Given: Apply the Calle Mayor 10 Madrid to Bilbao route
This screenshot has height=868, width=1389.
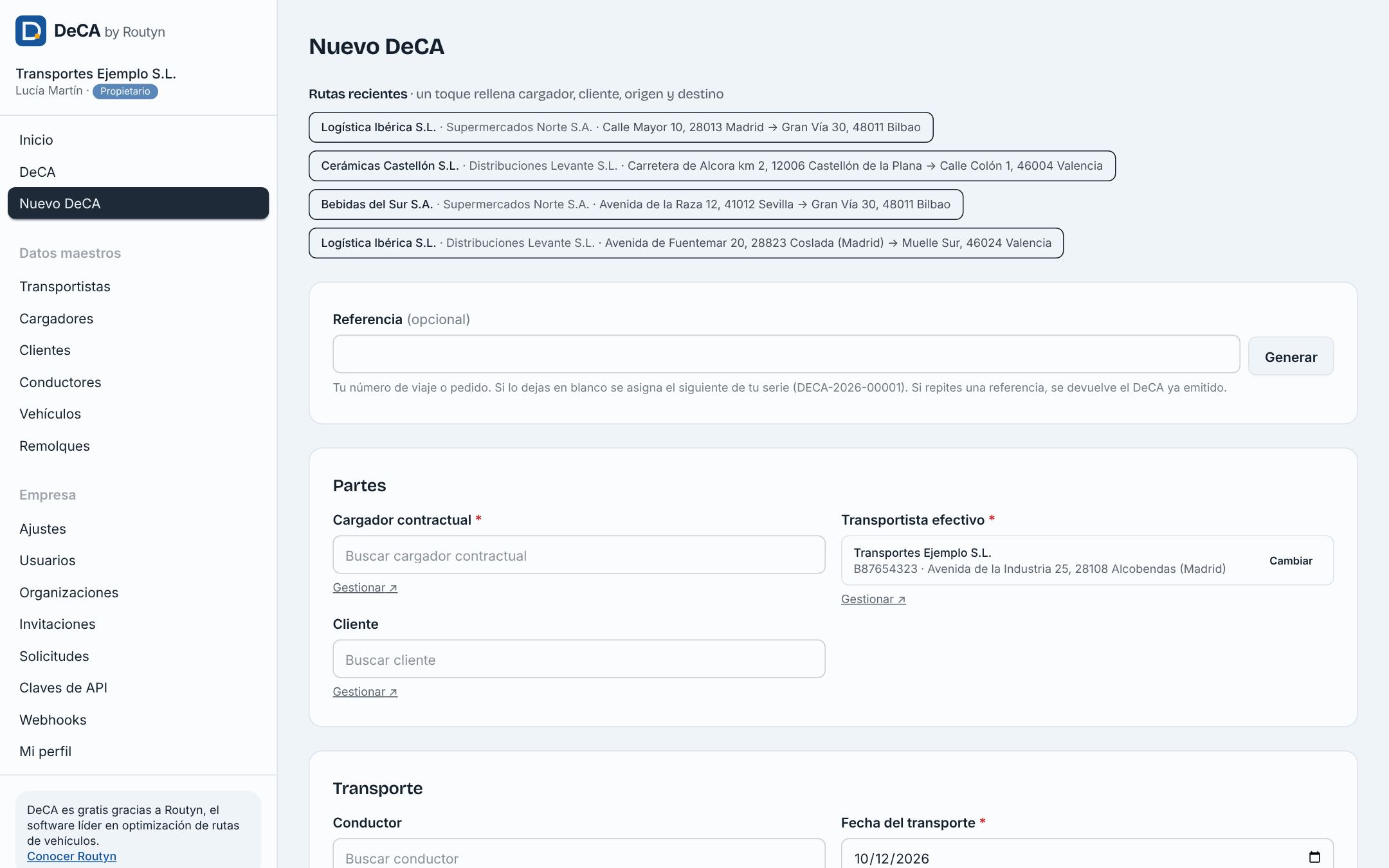Looking at the screenshot, I should click(x=621, y=127).
